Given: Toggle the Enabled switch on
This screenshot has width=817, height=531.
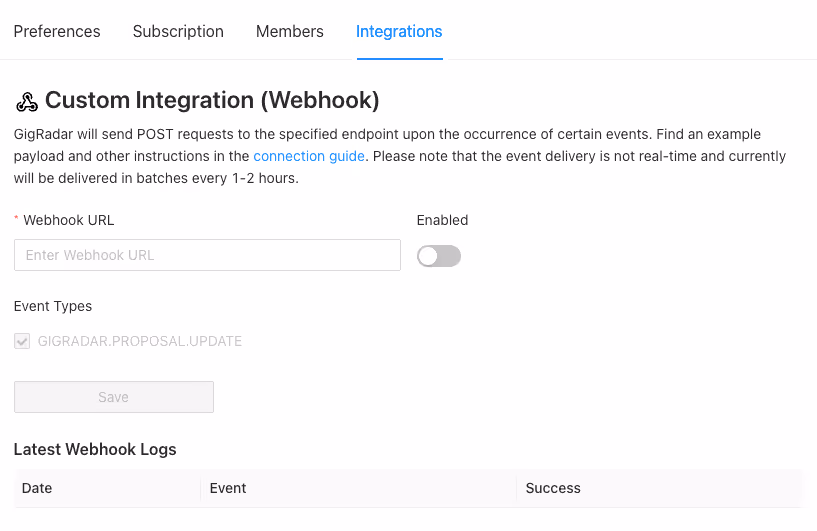Looking at the screenshot, I should click(439, 256).
